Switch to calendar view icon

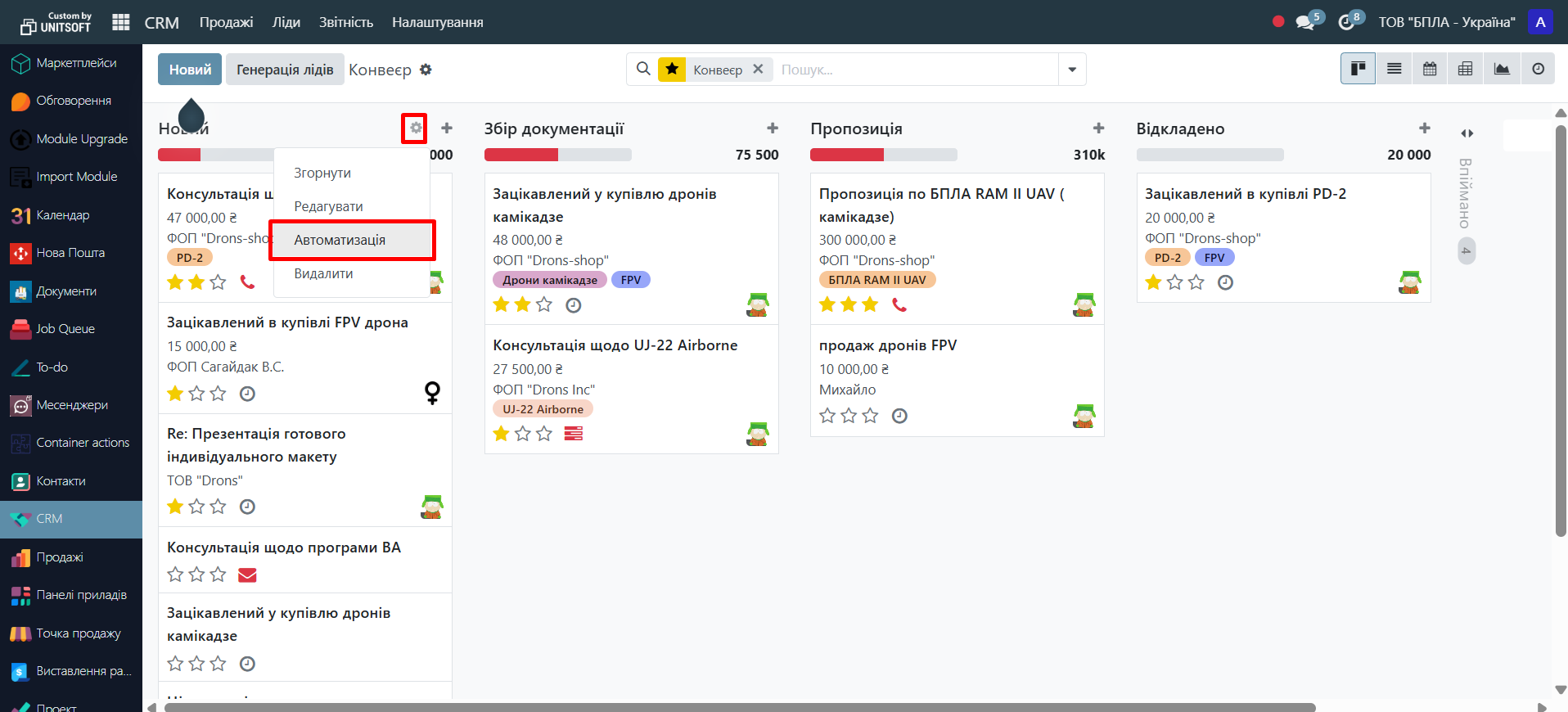[1430, 70]
